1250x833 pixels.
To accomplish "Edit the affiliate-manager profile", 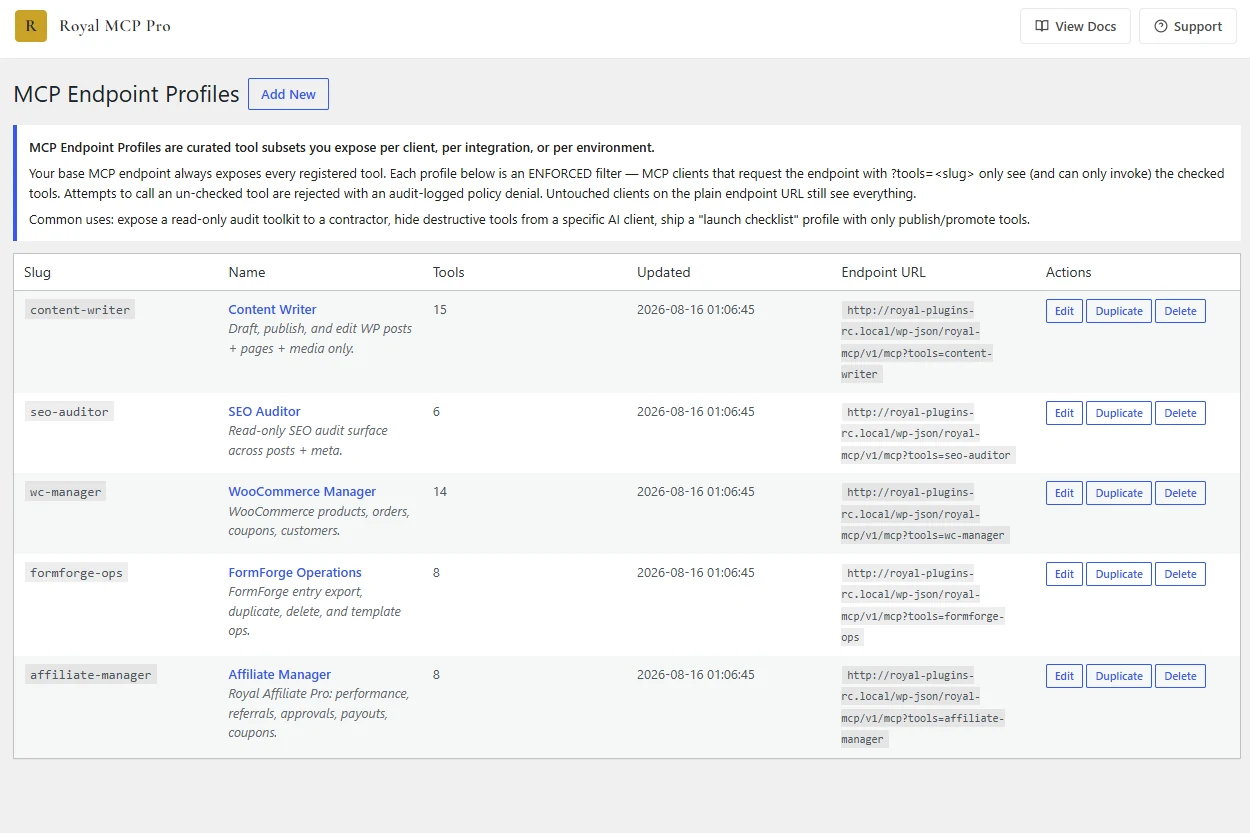I will (1064, 676).
